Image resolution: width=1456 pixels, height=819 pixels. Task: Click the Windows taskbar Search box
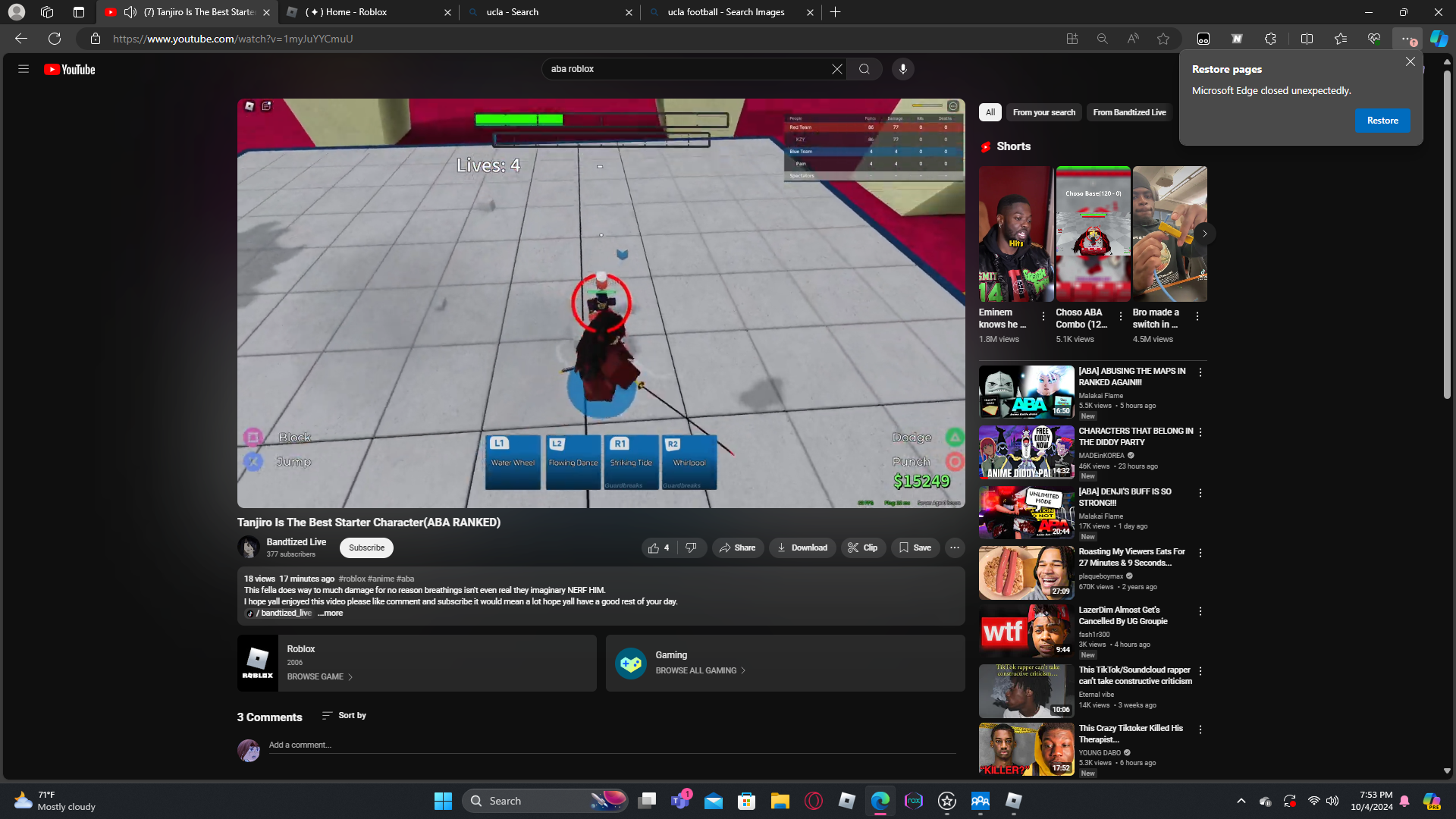tap(545, 801)
